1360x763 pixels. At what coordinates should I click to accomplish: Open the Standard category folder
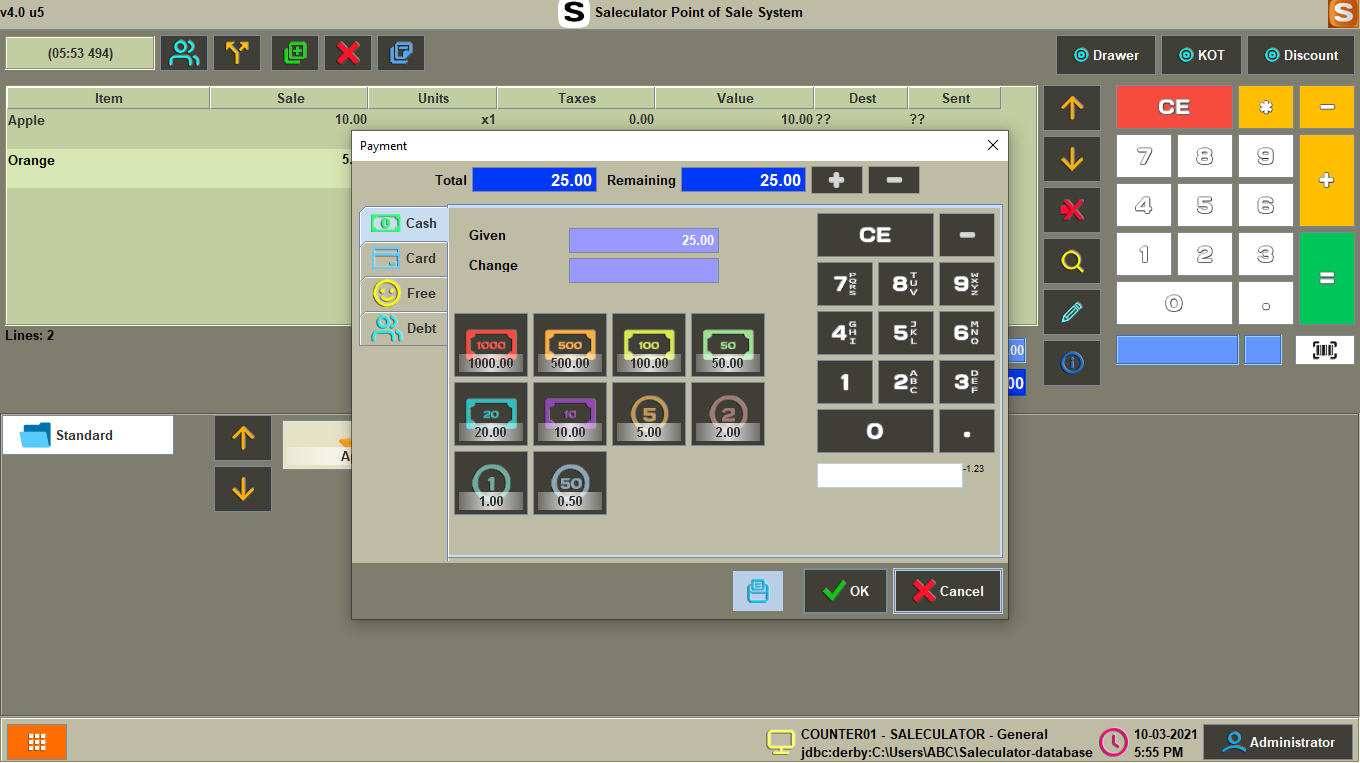pos(88,435)
